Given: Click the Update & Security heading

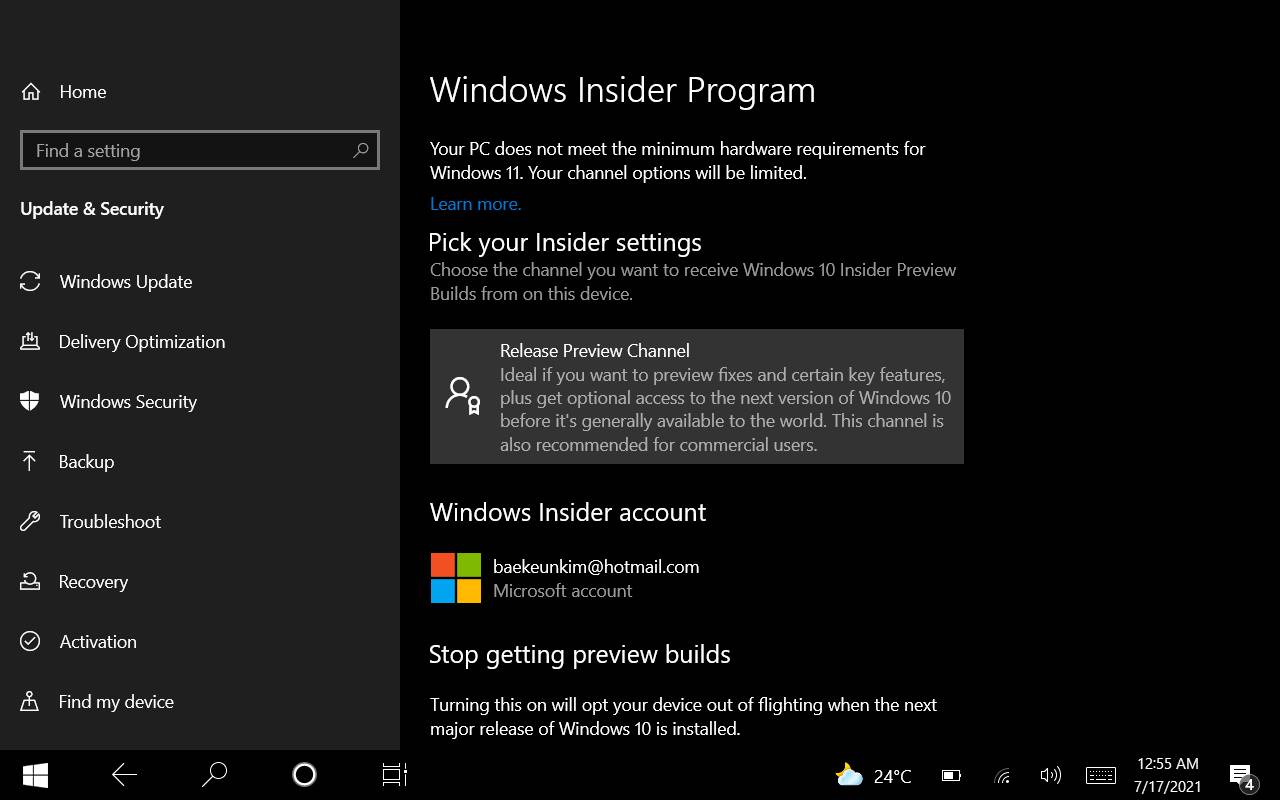Looking at the screenshot, I should [92, 209].
